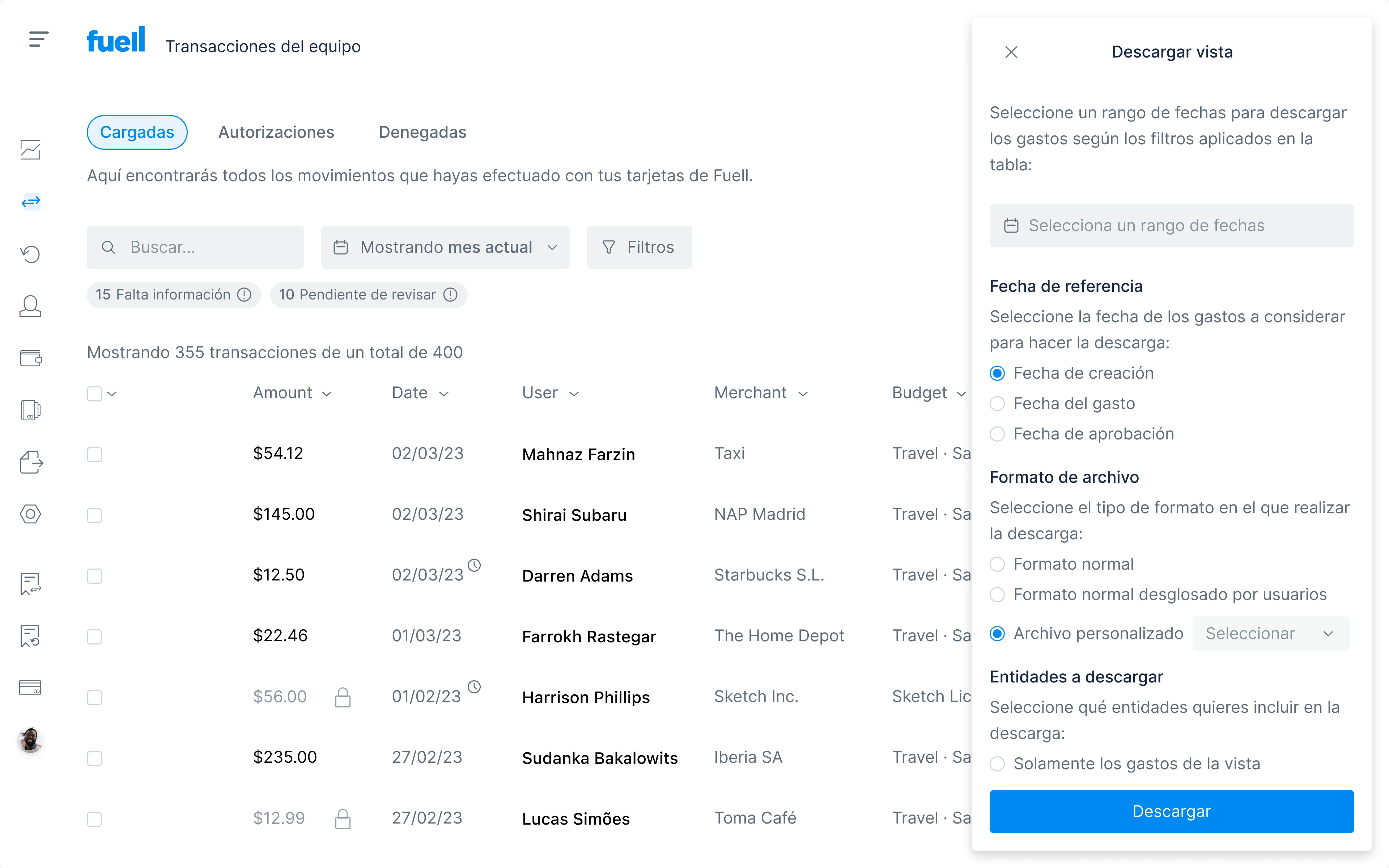Click the Selecciona un rango de fechas field
The height and width of the screenshot is (868, 1389).
click(1171, 226)
